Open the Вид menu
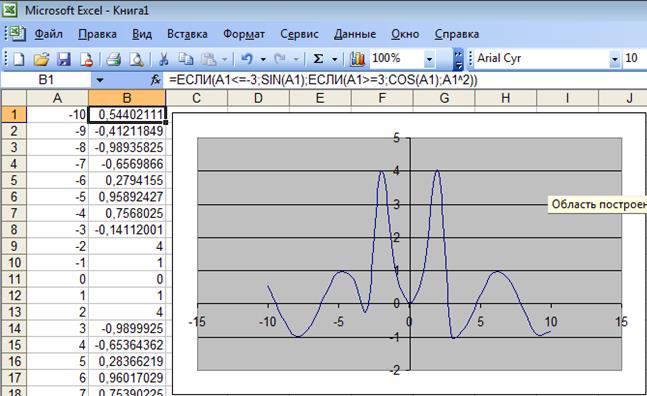Image resolution: width=647 pixels, height=396 pixels. point(142,34)
